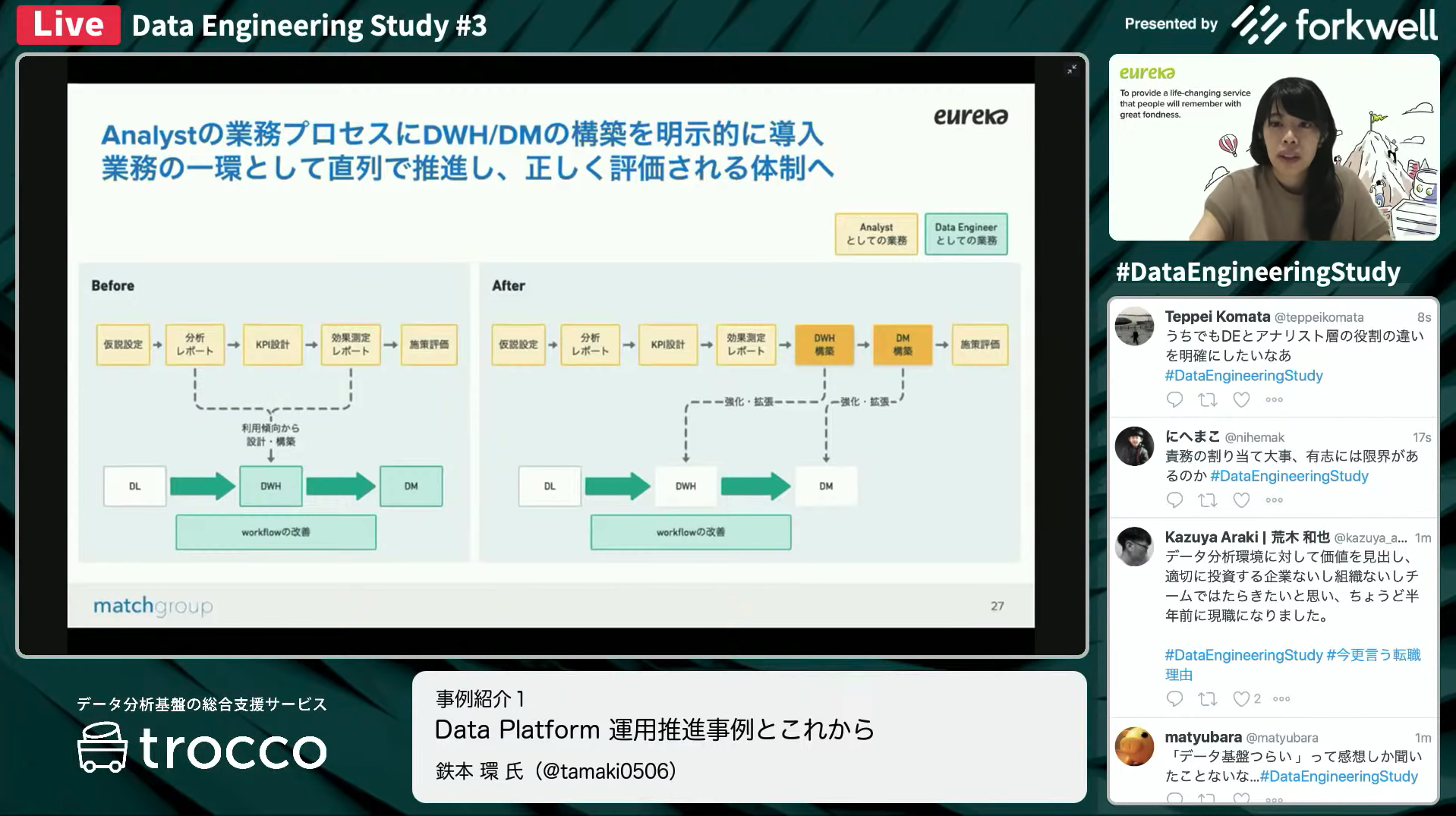Click the green DM box in Before diagram
The image size is (1456, 816).
point(411,486)
